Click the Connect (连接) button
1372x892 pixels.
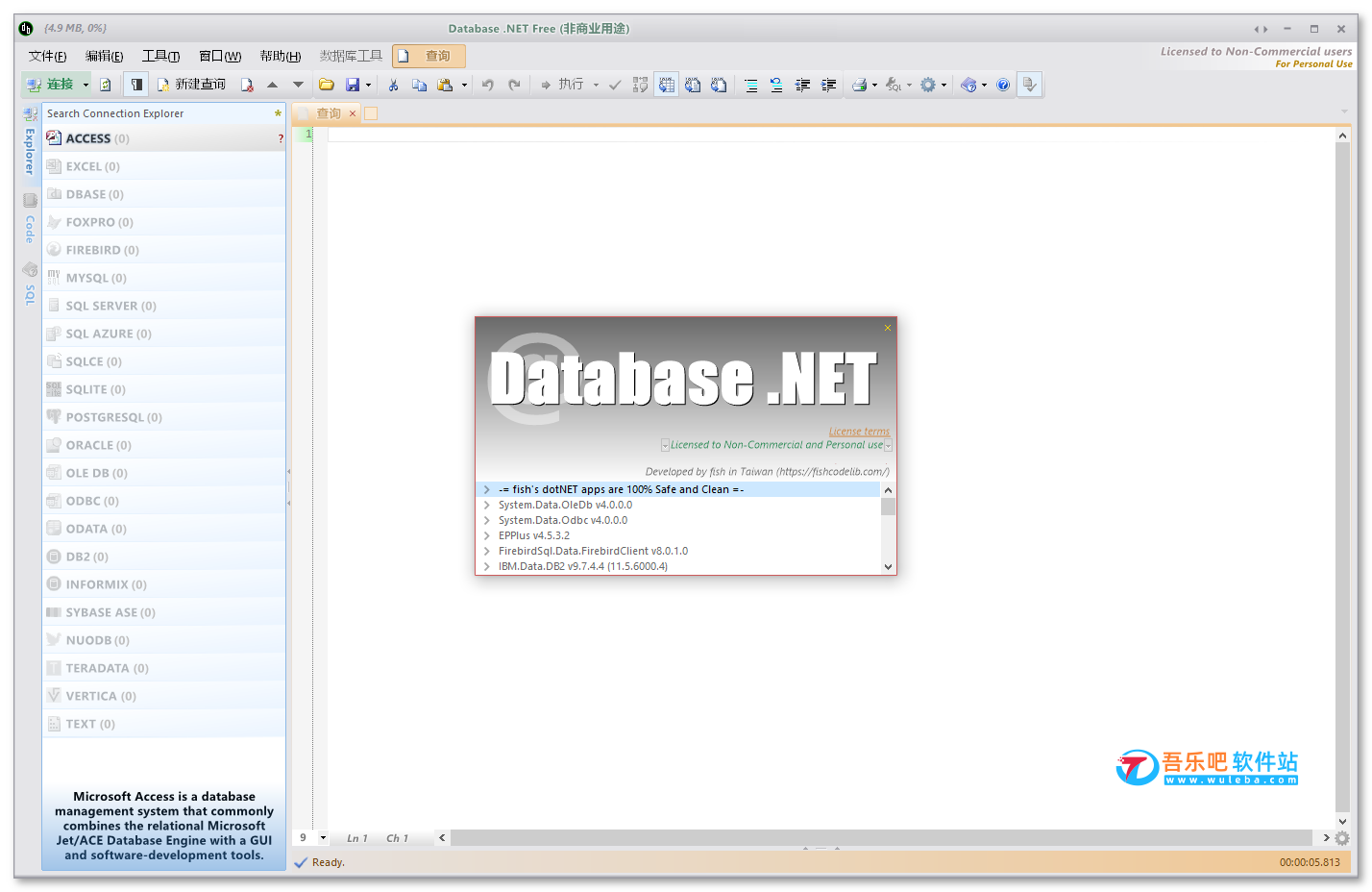(x=50, y=85)
